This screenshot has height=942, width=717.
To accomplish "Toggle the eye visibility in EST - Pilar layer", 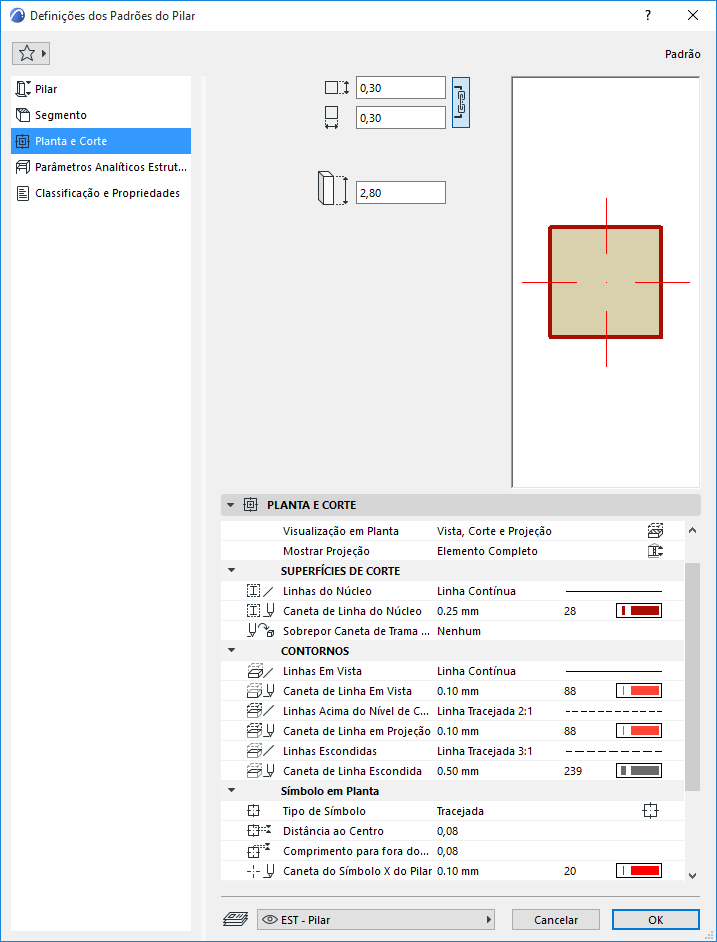I will [270, 920].
